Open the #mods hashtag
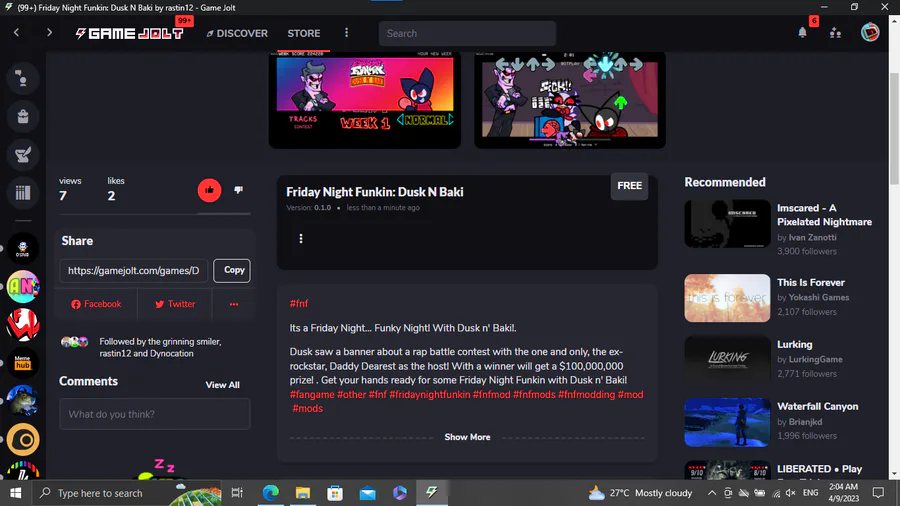 coord(308,408)
